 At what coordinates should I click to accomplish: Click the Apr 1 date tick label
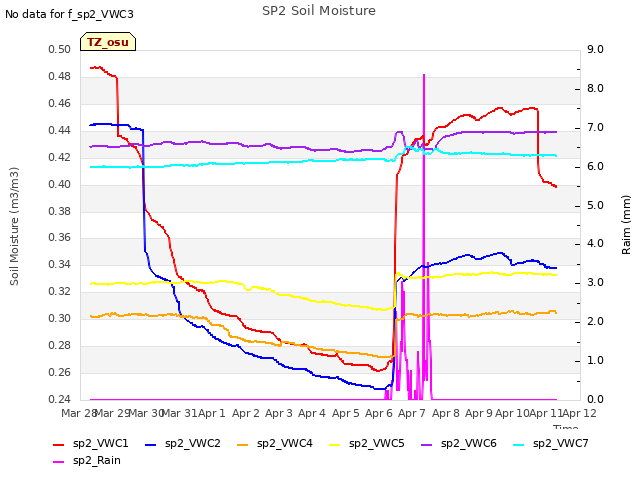click(211, 413)
